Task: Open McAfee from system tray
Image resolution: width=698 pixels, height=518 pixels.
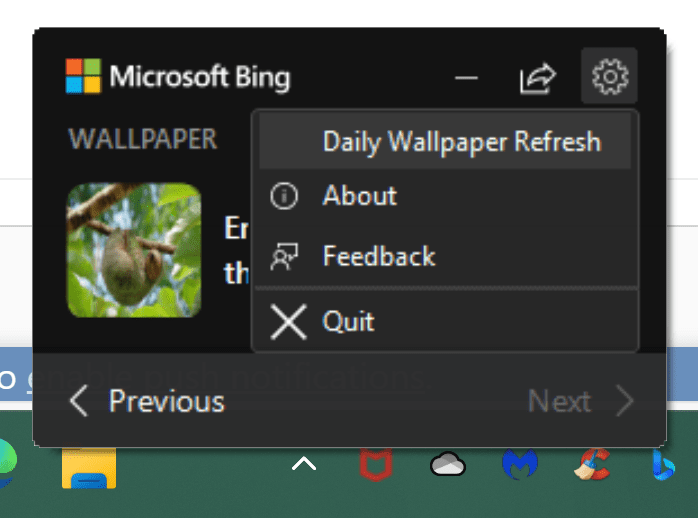Action: pos(376,464)
